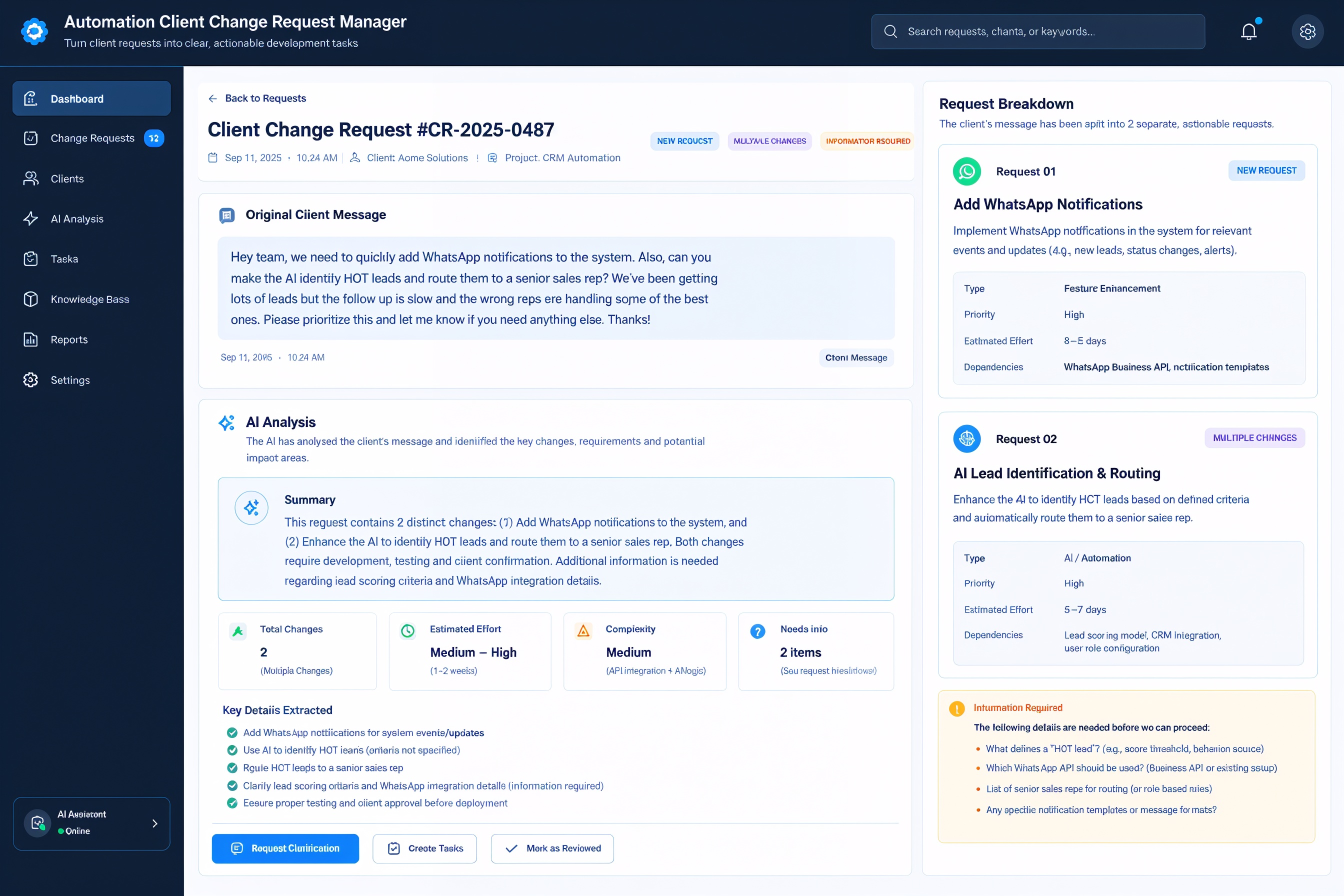Click the Complexity warning triangle icon
This screenshot has width=1344, height=896.
tap(583, 631)
